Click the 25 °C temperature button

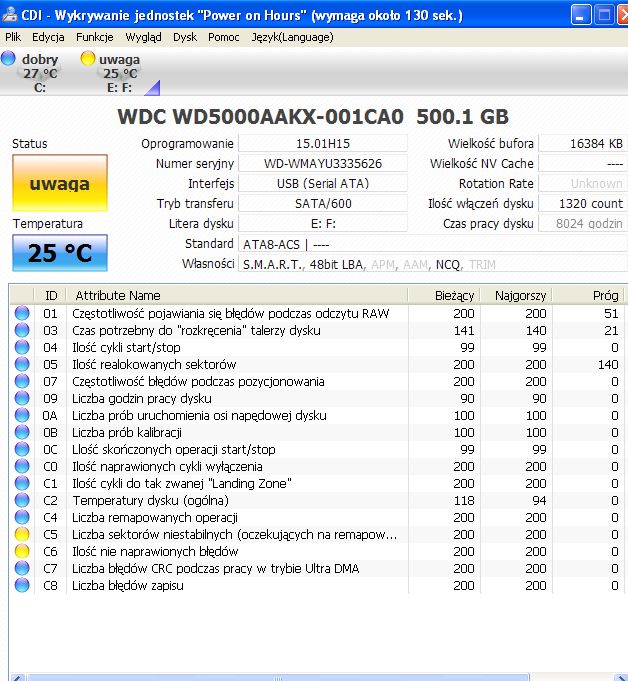point(60,253)
